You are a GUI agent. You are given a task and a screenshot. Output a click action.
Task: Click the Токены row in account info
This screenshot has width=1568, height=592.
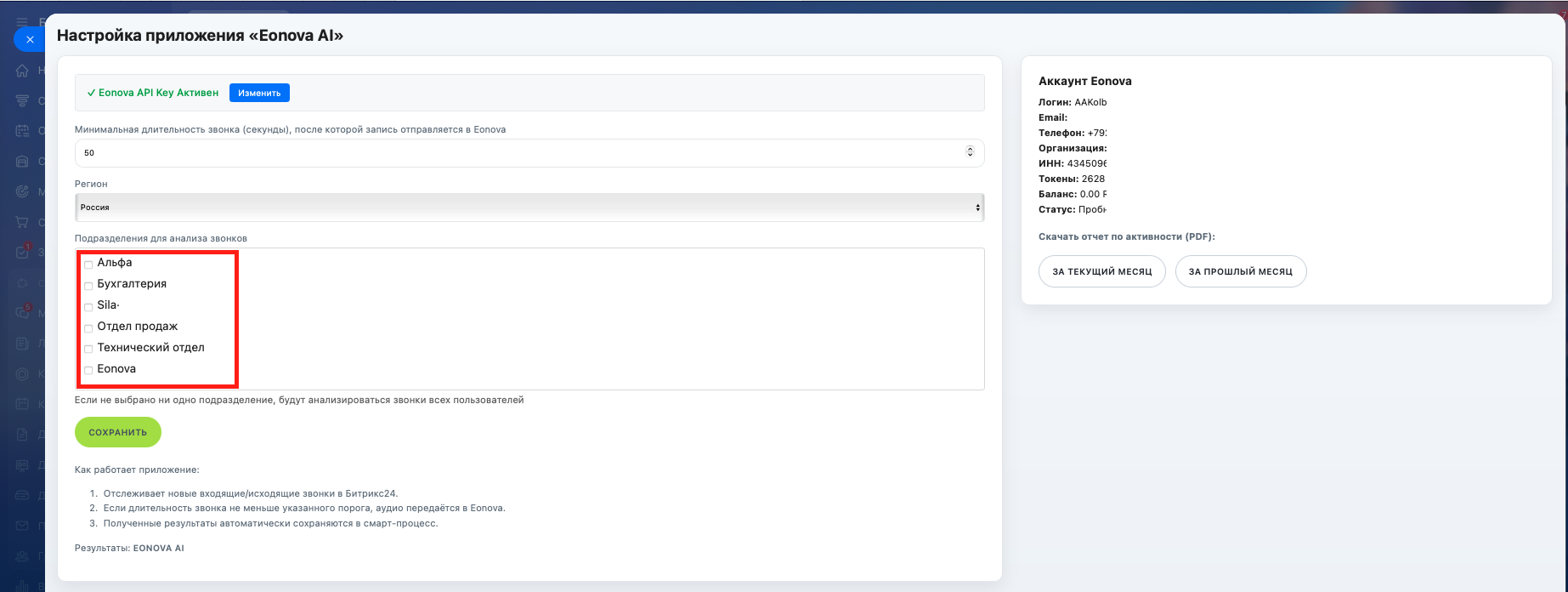coord(1072,179)
